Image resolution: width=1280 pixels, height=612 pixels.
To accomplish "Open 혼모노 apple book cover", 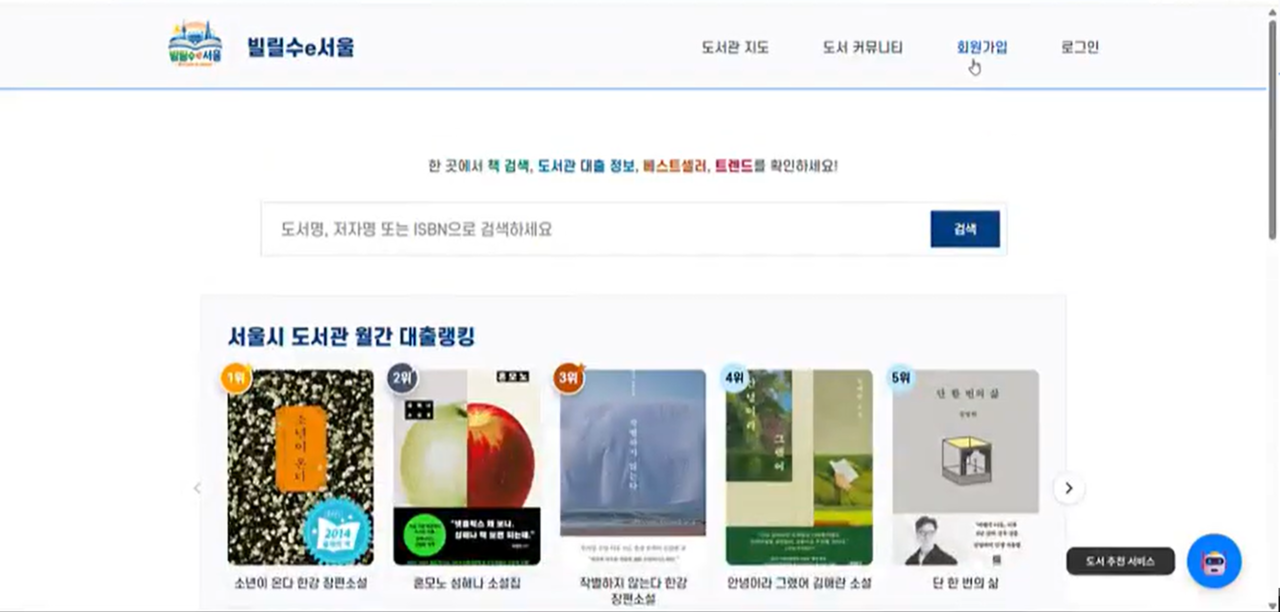I will tap(467, 468).
